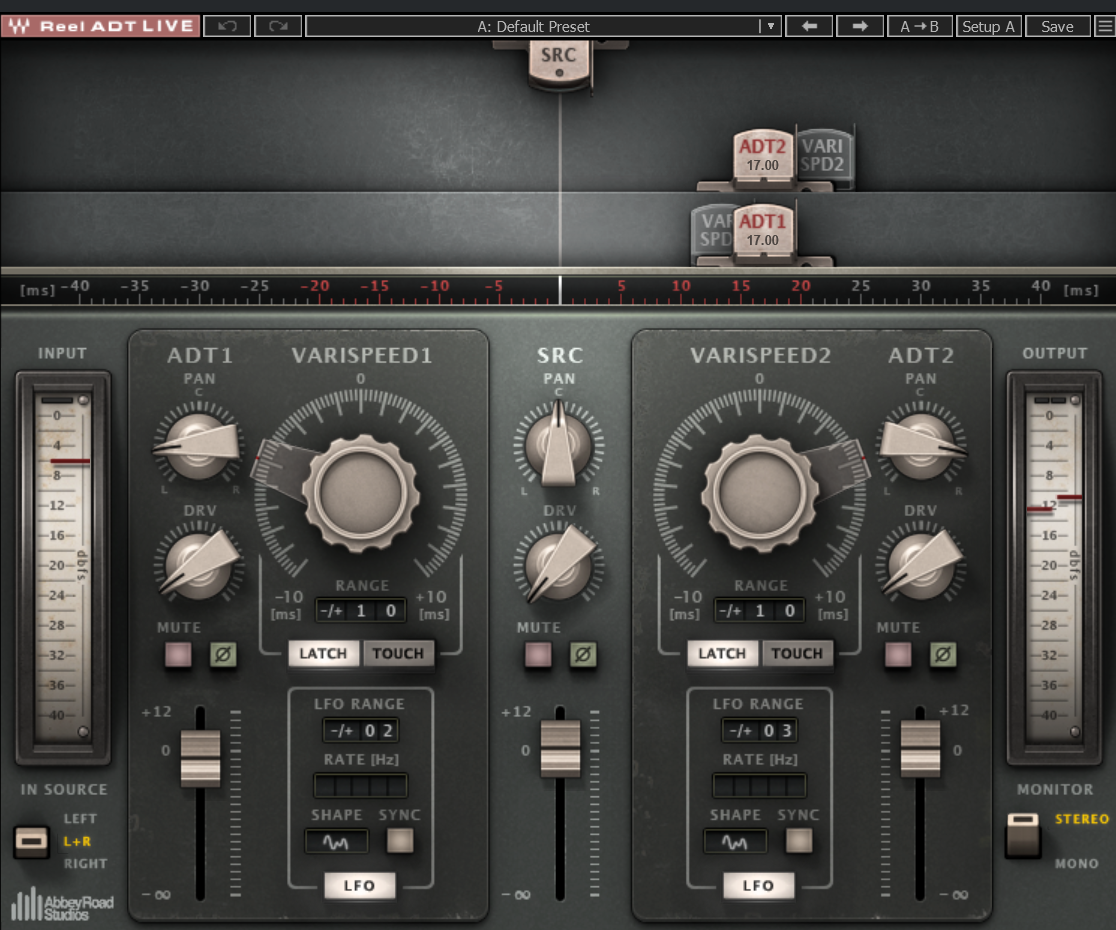Click VARISPEED1 RATE [Hz] field
The width and height of the screenshot is (1116, 930).
tap(361, 786)
